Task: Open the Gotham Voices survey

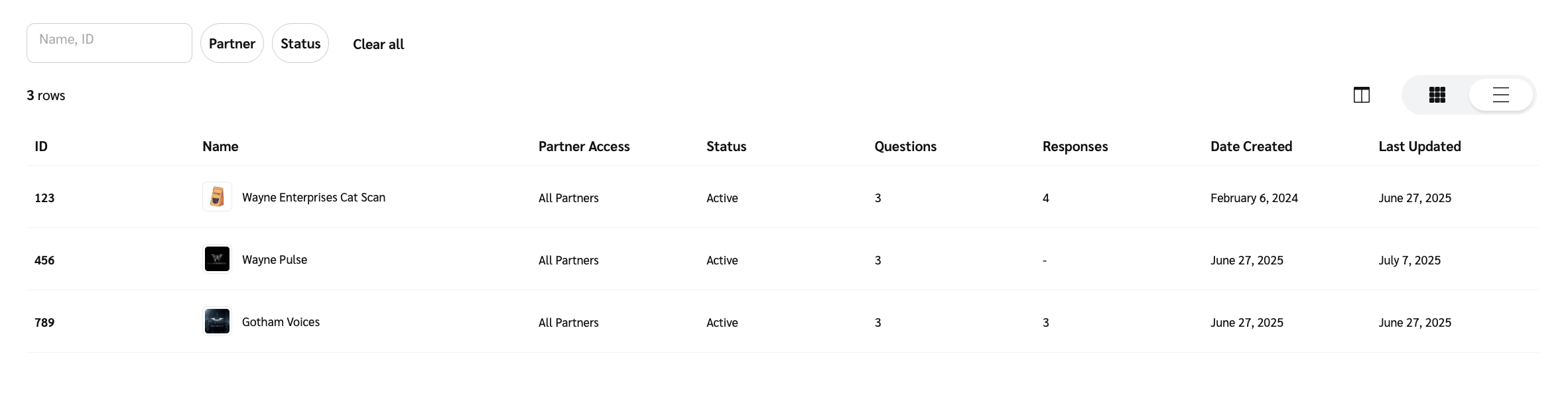Action: coord(281,322)
